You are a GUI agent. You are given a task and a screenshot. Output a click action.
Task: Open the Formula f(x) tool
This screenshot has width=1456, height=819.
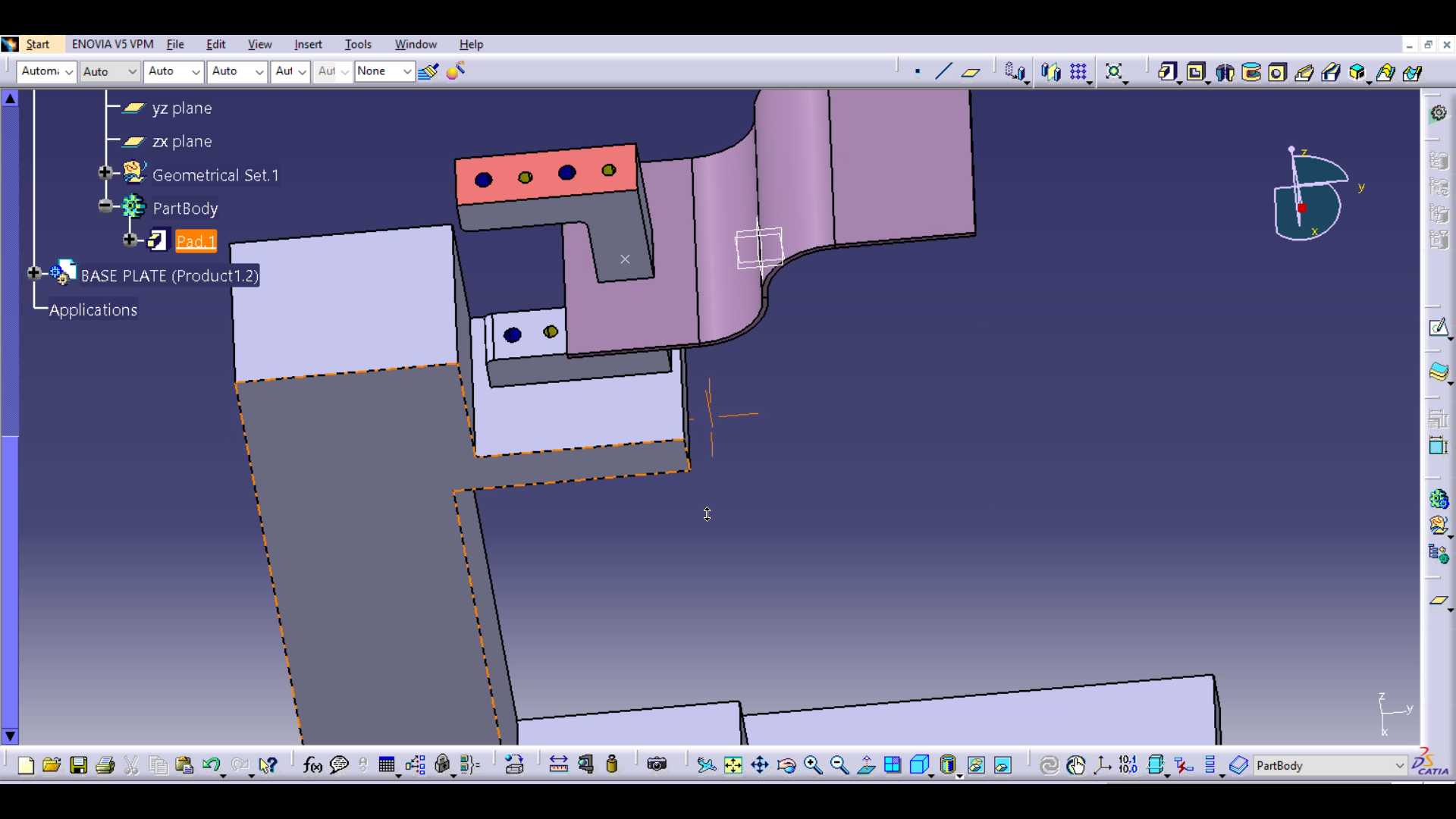tap(312, 765)
